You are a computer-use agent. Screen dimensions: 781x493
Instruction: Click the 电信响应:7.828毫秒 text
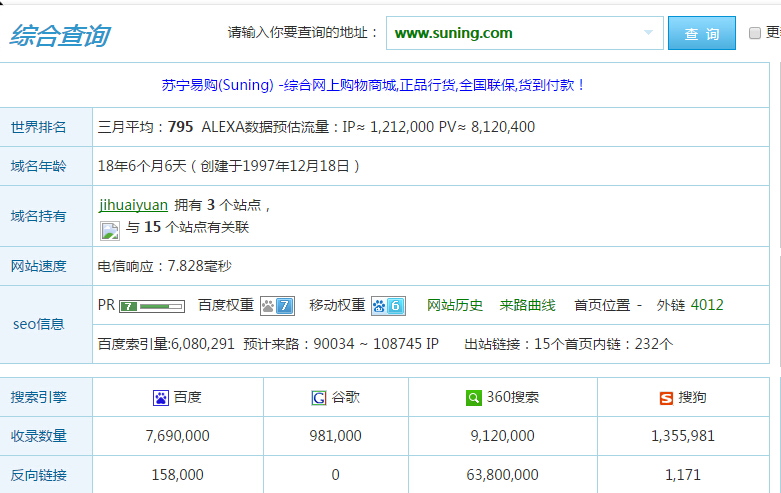click(165, 266)
